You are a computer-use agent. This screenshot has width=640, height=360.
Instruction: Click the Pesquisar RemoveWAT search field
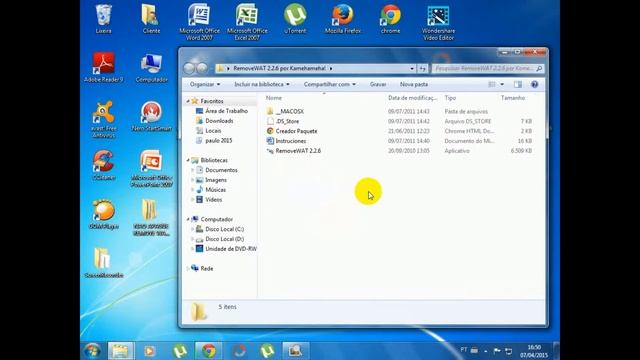coord(488,69)
